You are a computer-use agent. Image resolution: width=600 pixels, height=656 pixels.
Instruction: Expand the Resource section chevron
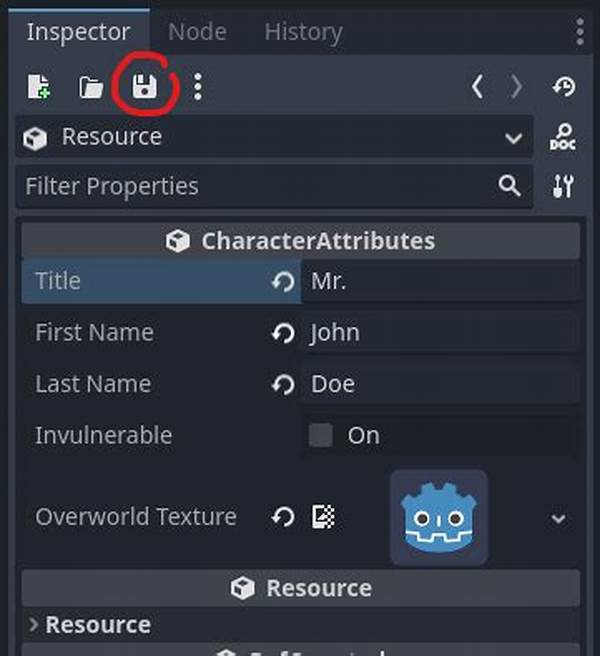pos(33,624)
